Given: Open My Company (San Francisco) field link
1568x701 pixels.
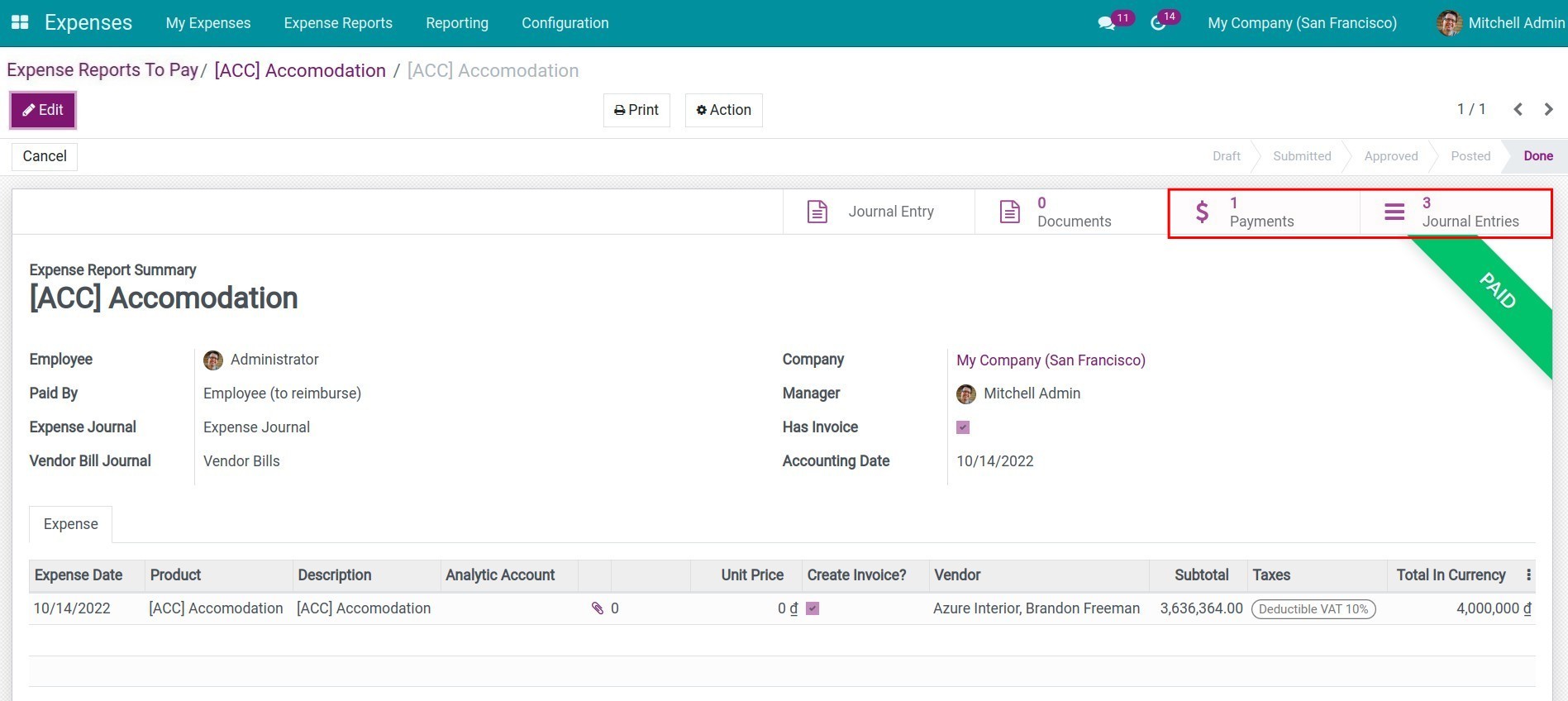Looking at the screenshot, I should (x=1051, y=360).
